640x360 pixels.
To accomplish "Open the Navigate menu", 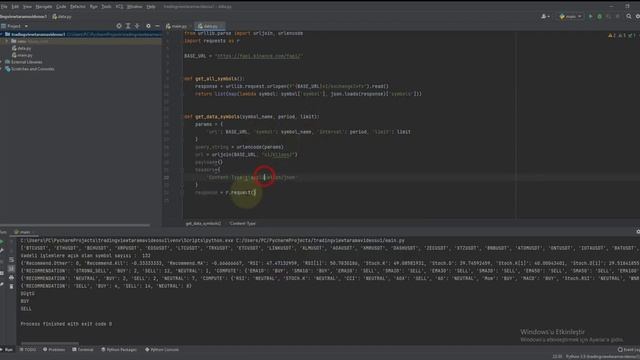I will (x=44, y=7).
